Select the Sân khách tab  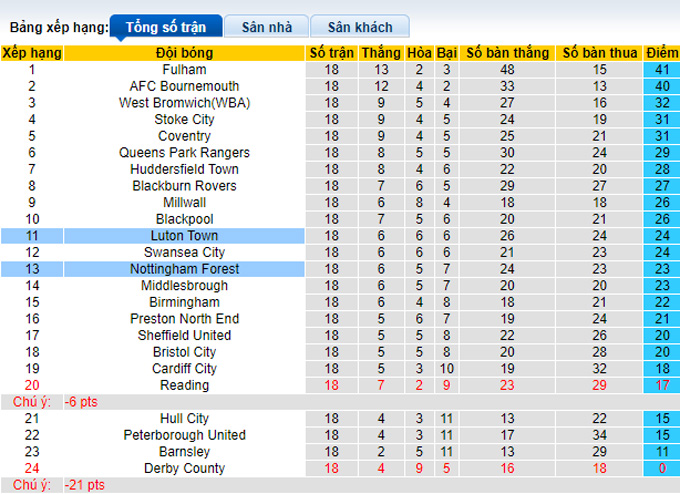(x=358, y=27)
